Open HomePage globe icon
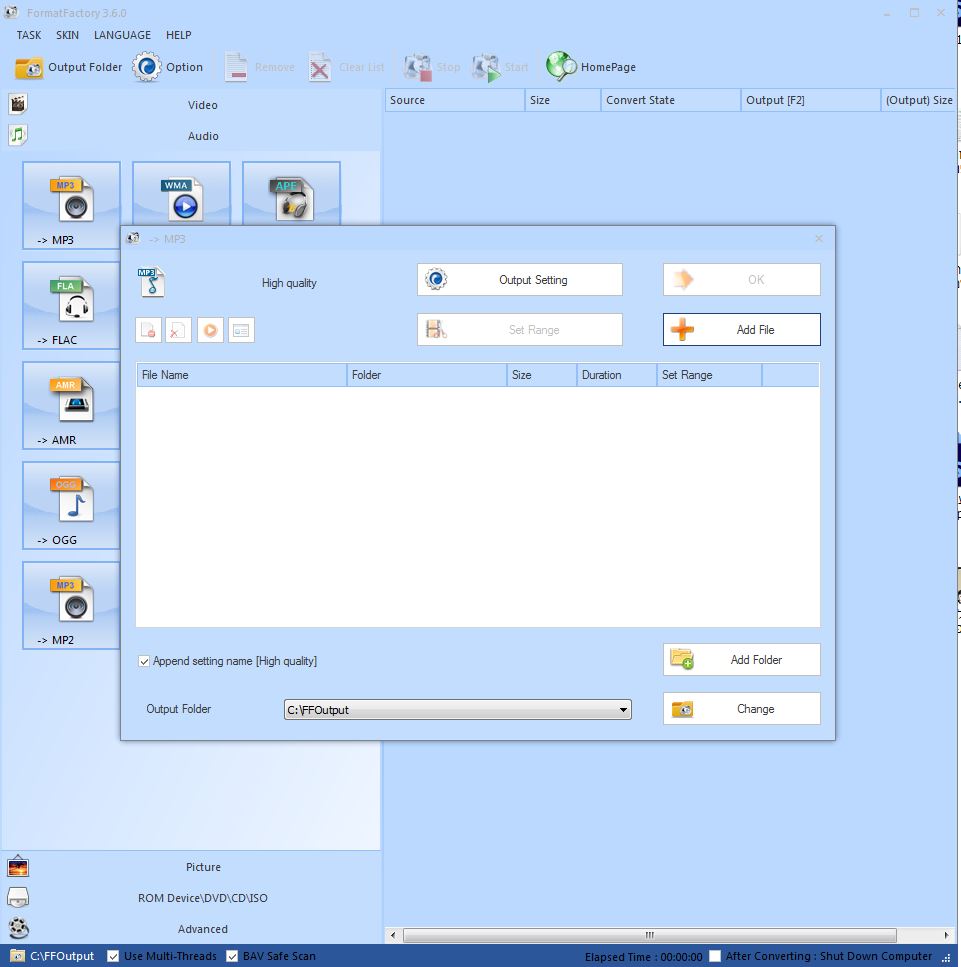This screenshot has width=961, height=967. tap(561, 67)
